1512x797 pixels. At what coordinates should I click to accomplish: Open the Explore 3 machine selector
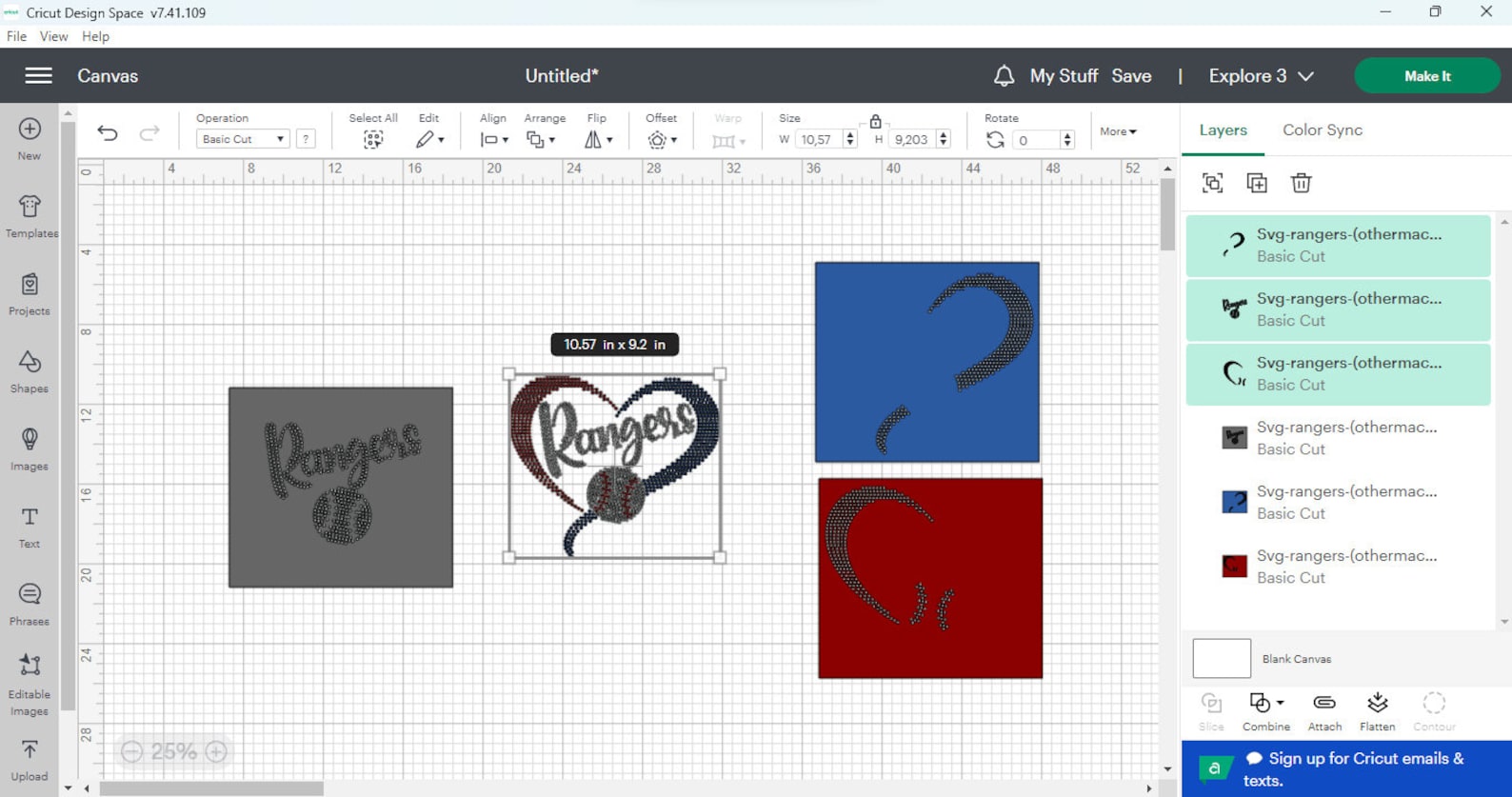(x=1261, y=75)
